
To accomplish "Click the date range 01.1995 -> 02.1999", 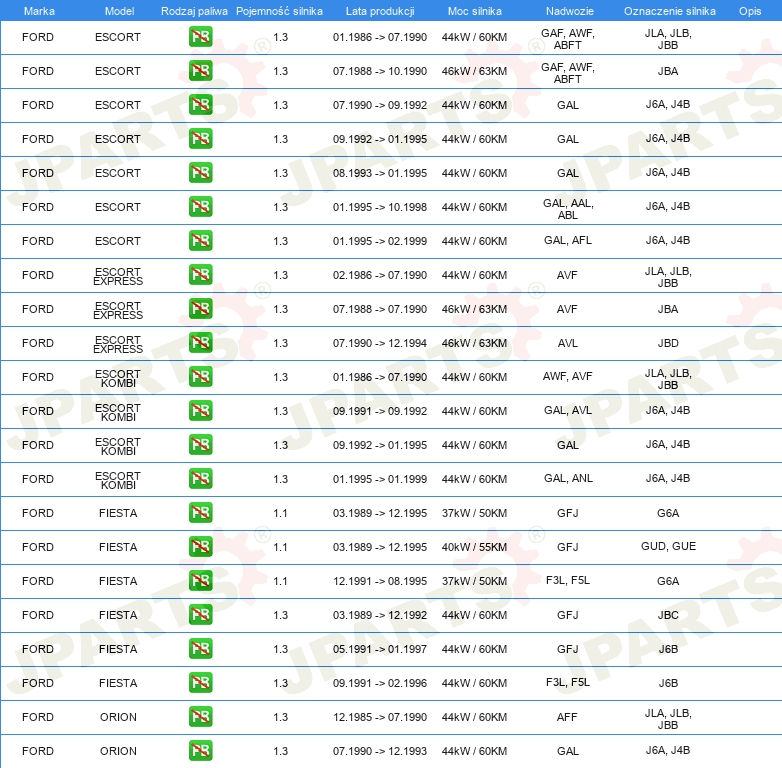I will (380, 241).
